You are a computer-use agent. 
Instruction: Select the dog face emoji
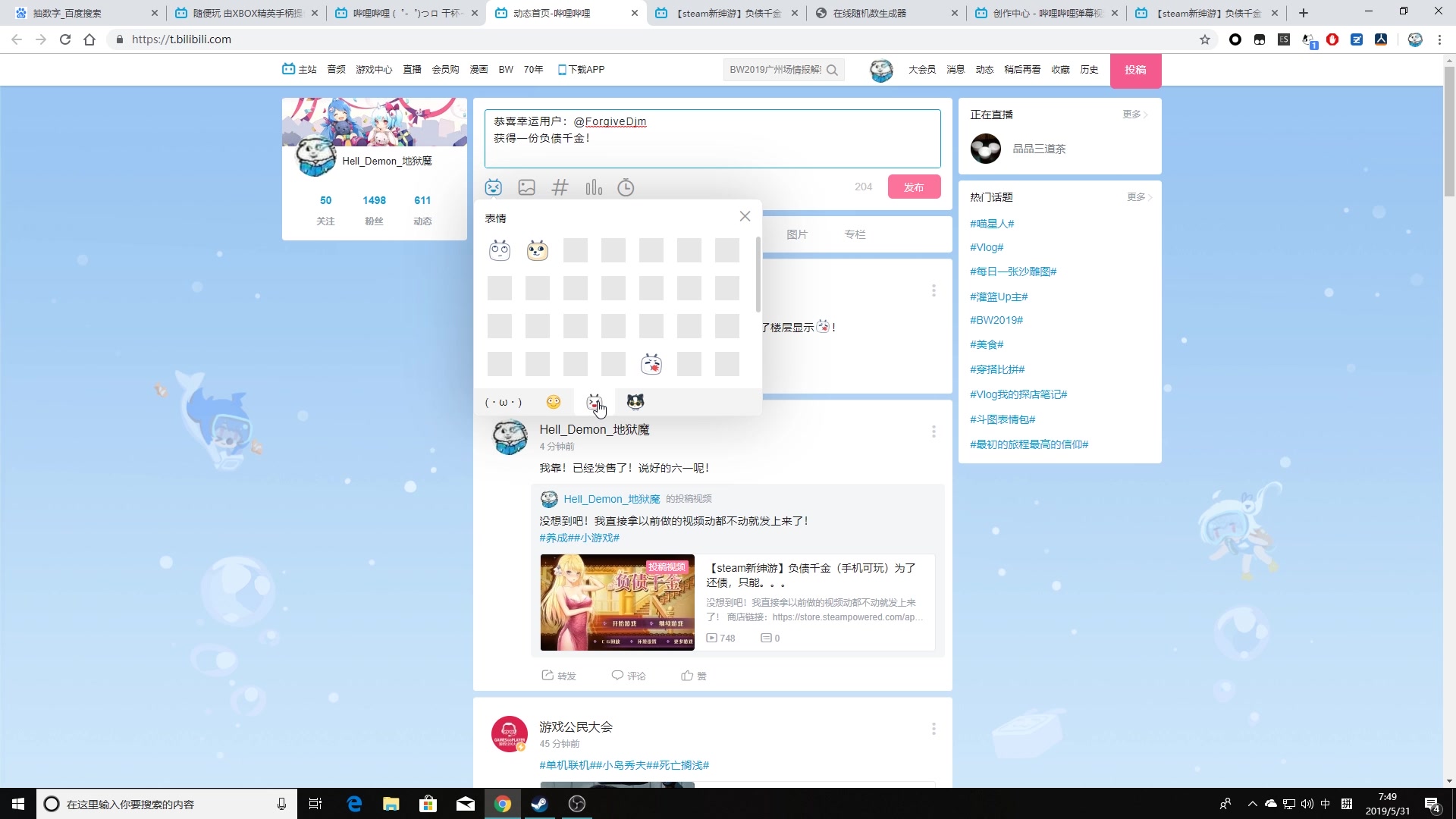[538, 250]
